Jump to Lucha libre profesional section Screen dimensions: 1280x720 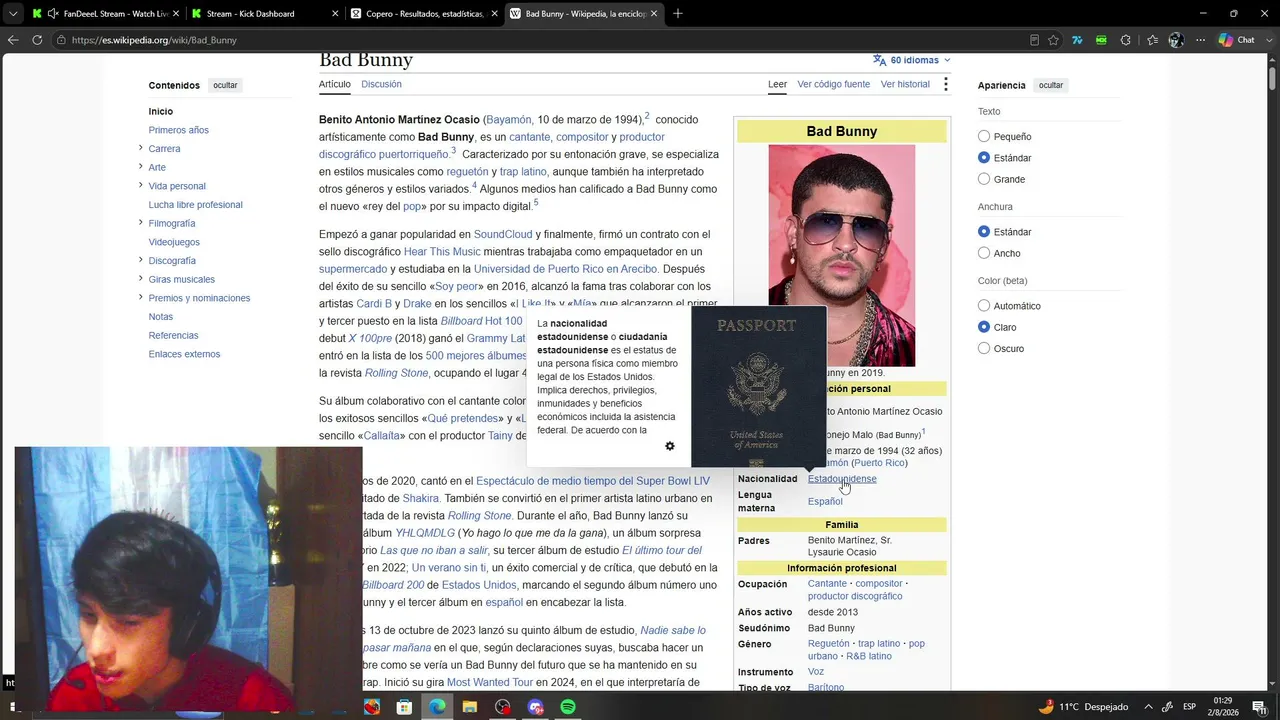[x=195, y=205]
